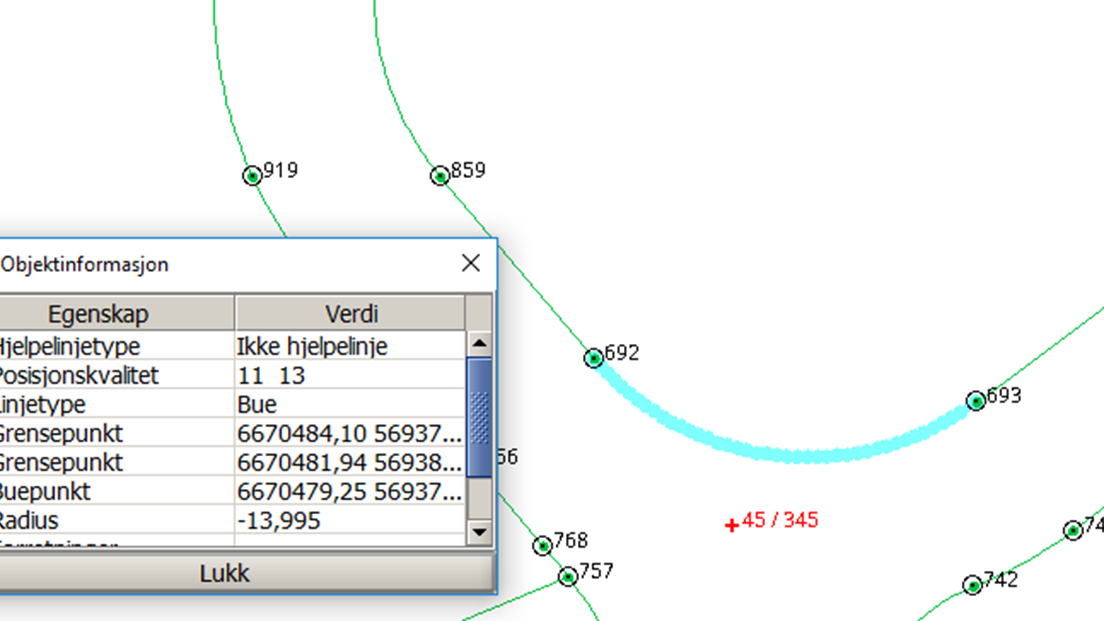Click the Verdi column header

click(351, 314)
